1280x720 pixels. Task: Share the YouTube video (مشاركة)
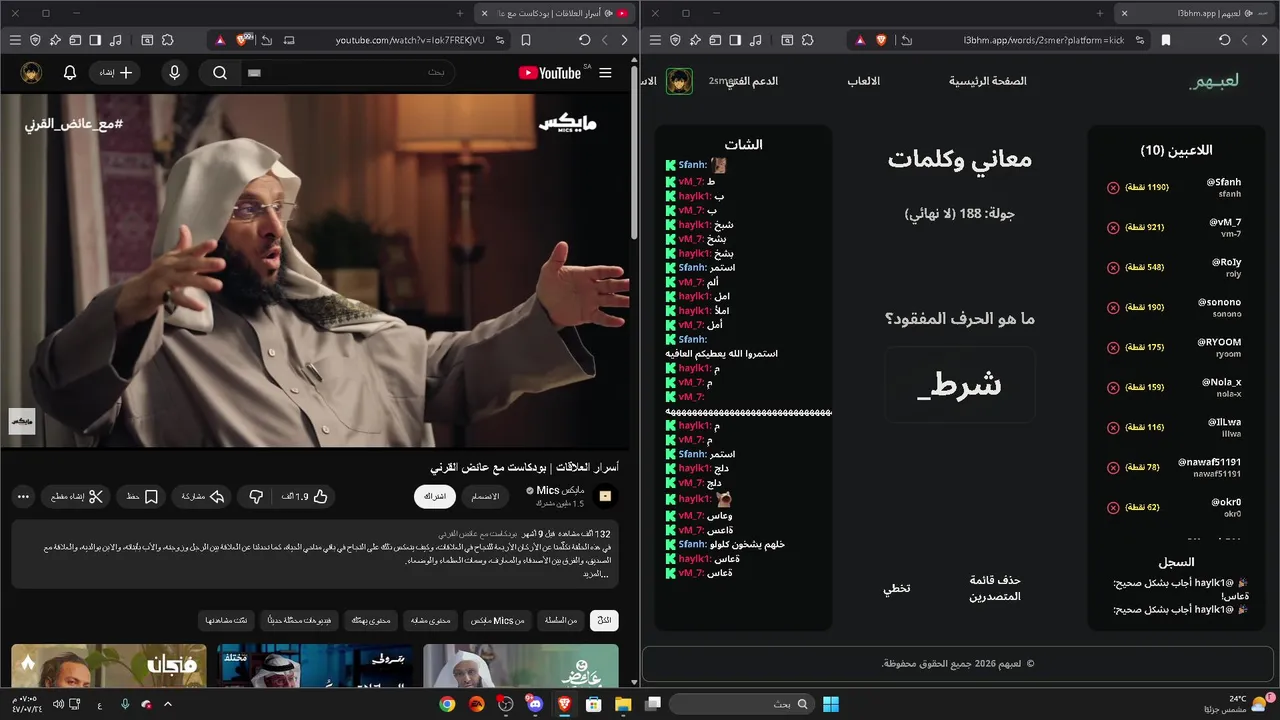(202, 496)
